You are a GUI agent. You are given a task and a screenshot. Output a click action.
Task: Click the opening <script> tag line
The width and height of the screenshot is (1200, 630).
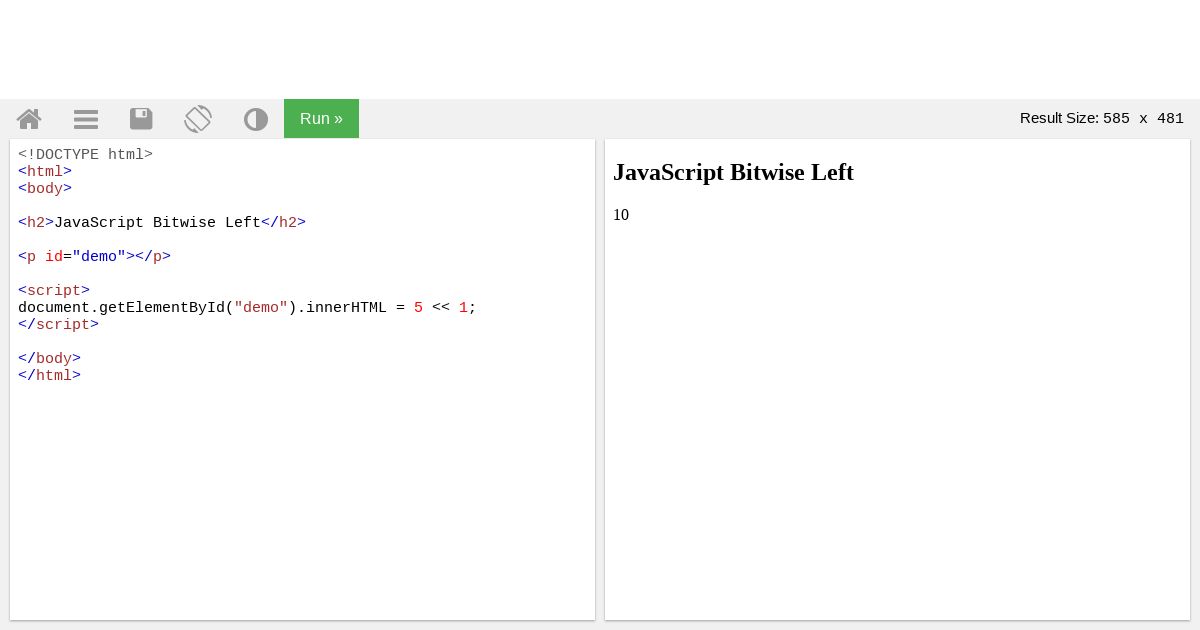coord(54,291)
